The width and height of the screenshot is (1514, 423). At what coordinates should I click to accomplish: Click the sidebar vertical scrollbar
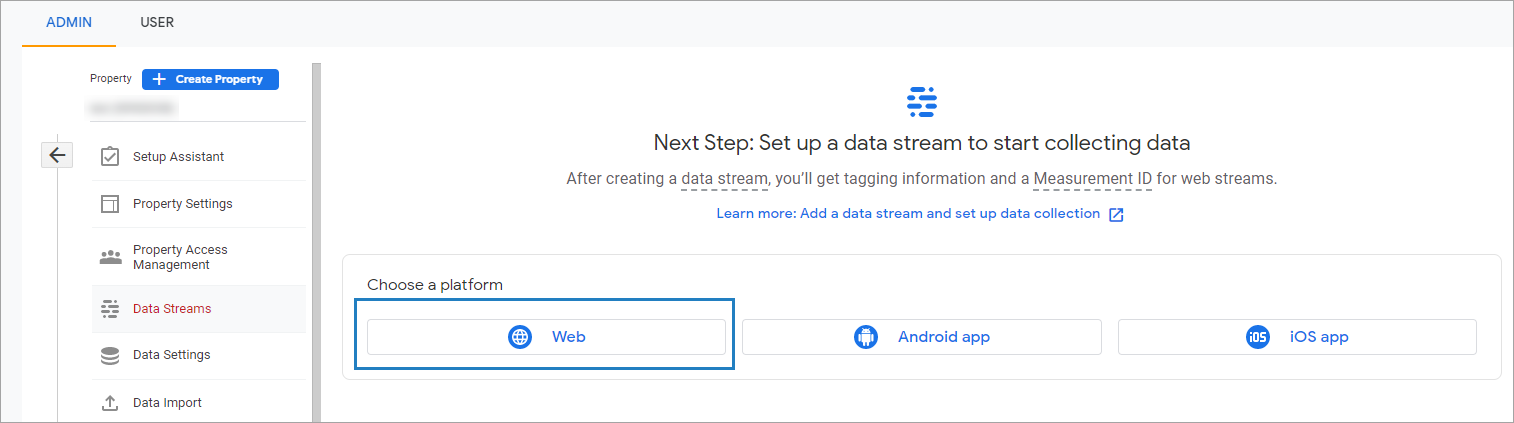click(x=316, y=240)
